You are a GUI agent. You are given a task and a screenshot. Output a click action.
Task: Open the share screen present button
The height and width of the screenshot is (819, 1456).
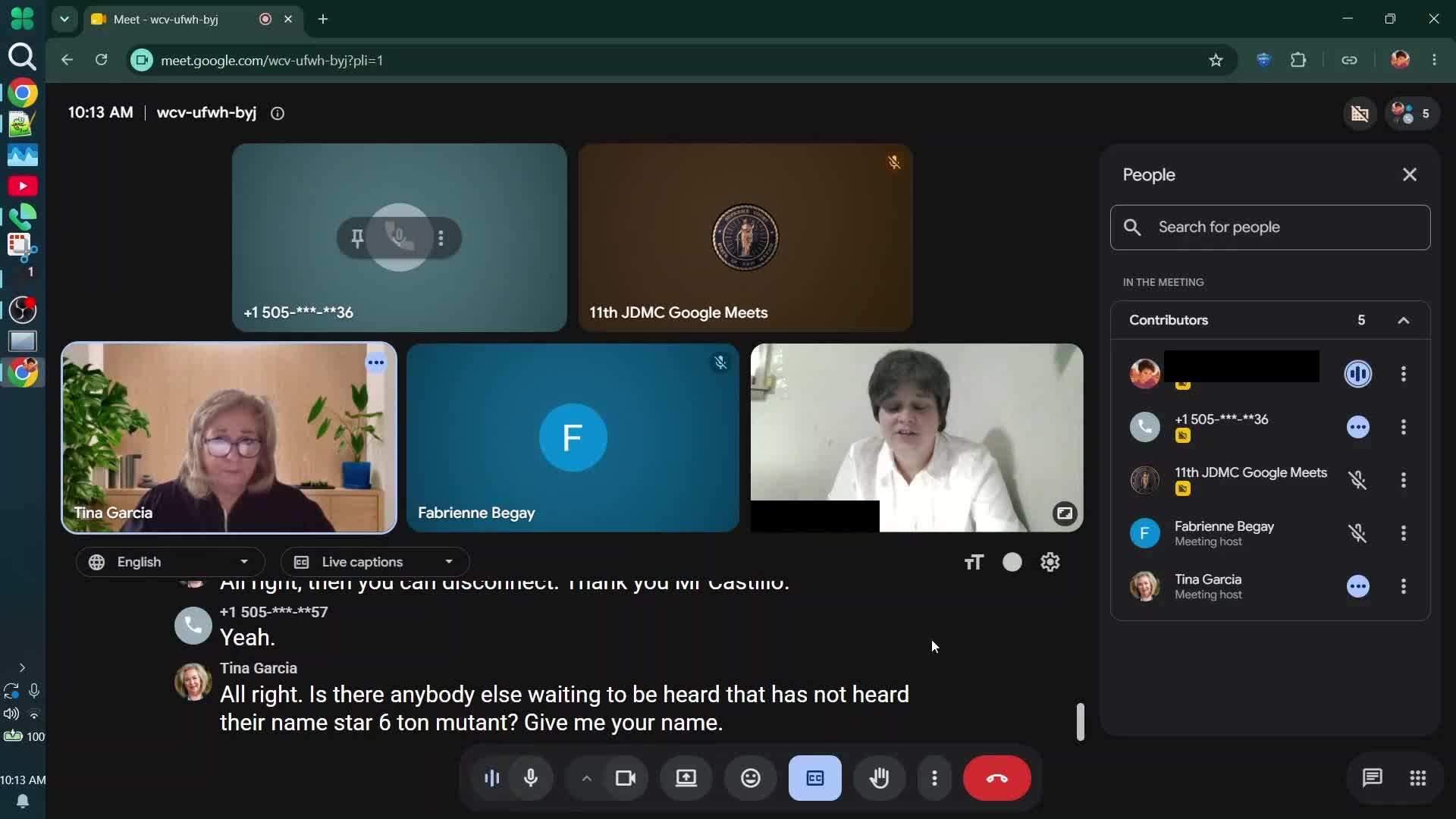686,778
